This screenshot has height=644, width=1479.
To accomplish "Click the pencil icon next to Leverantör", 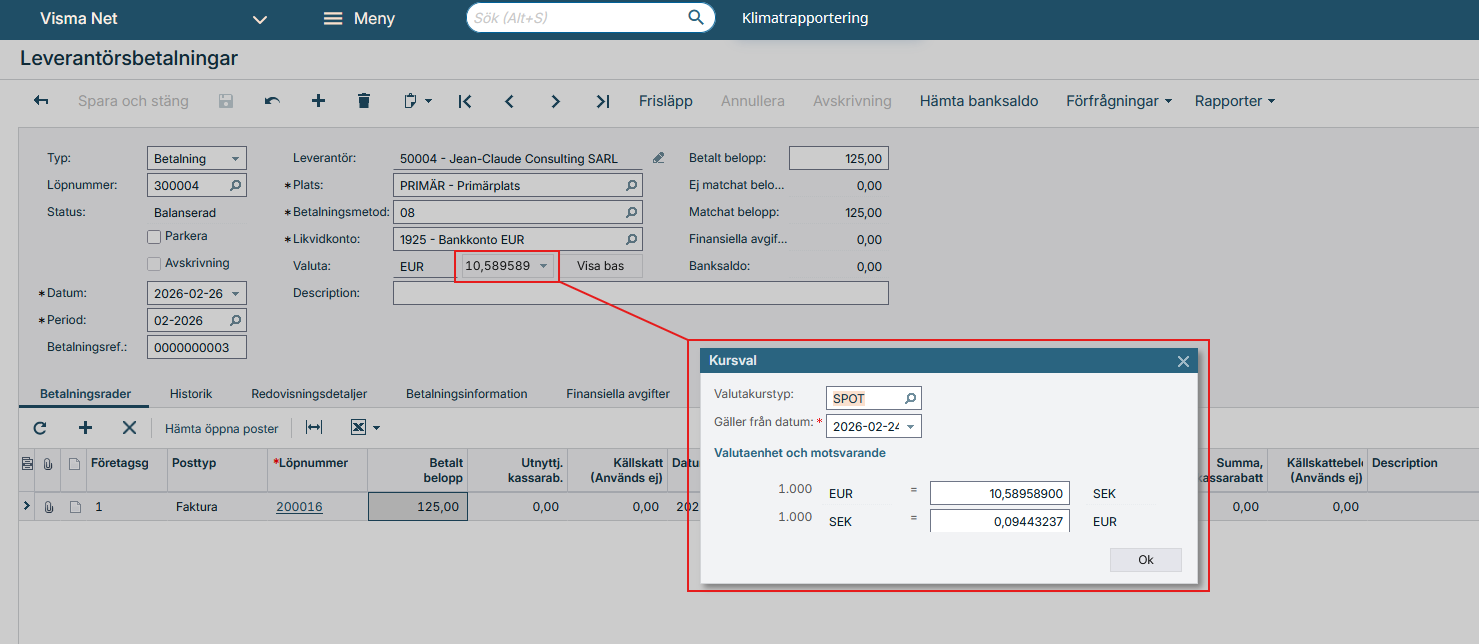I will click(658, 158).
